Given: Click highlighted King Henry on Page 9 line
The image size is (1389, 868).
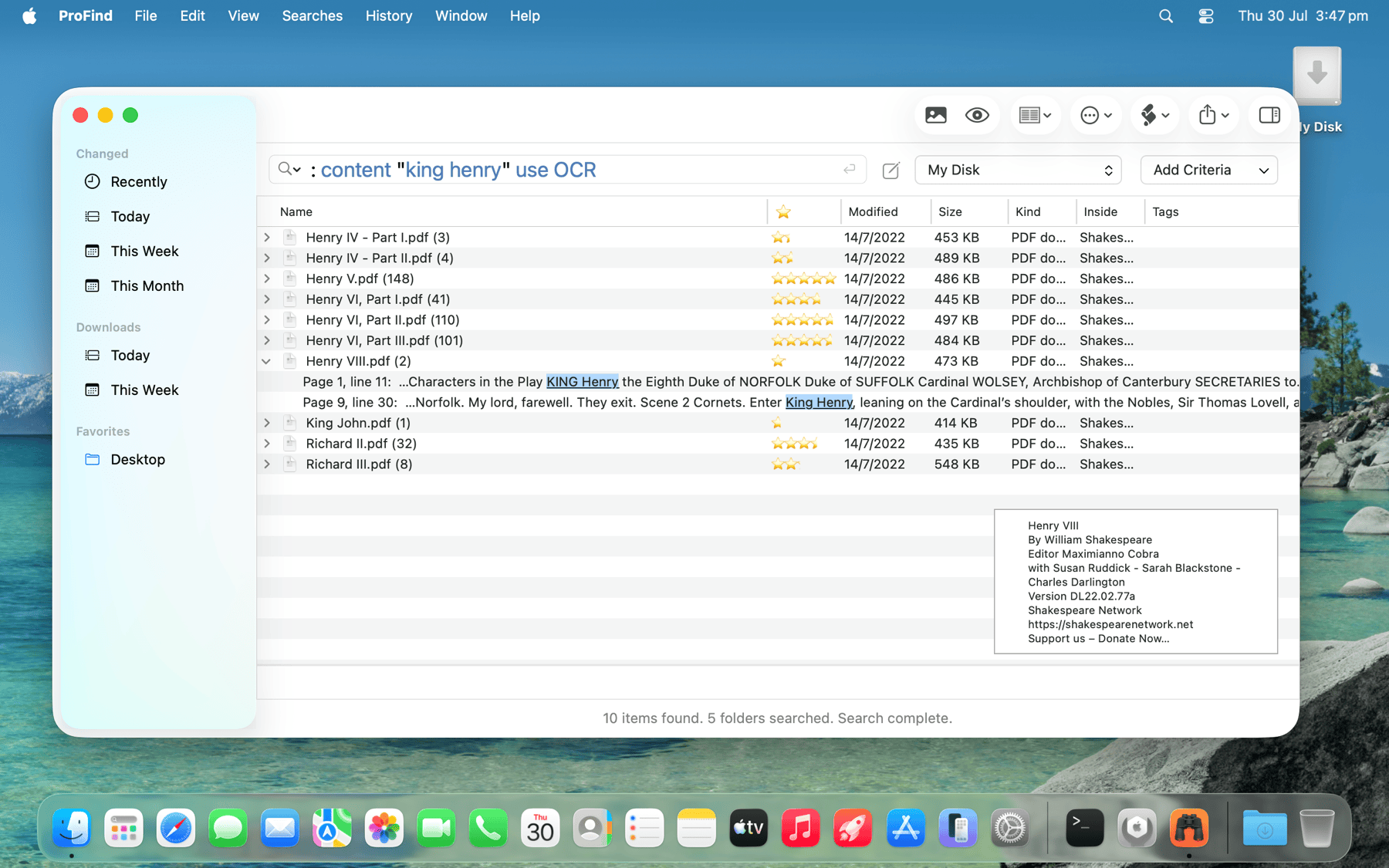Looking at the screenshot, I should click(819, 402).
